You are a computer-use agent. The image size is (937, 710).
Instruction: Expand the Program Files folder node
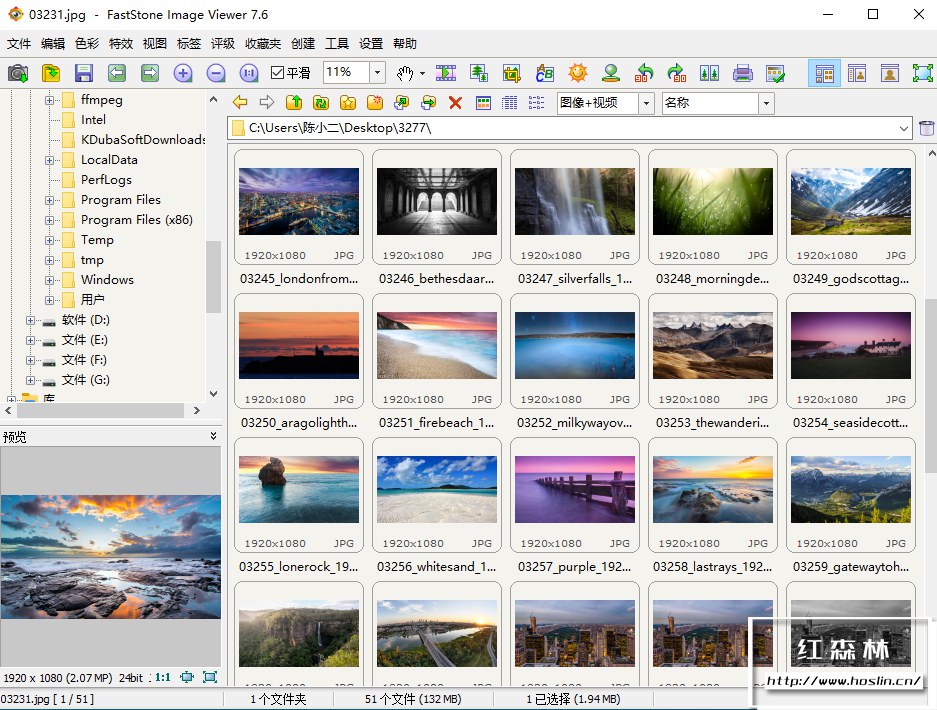(x=50, y=200)
